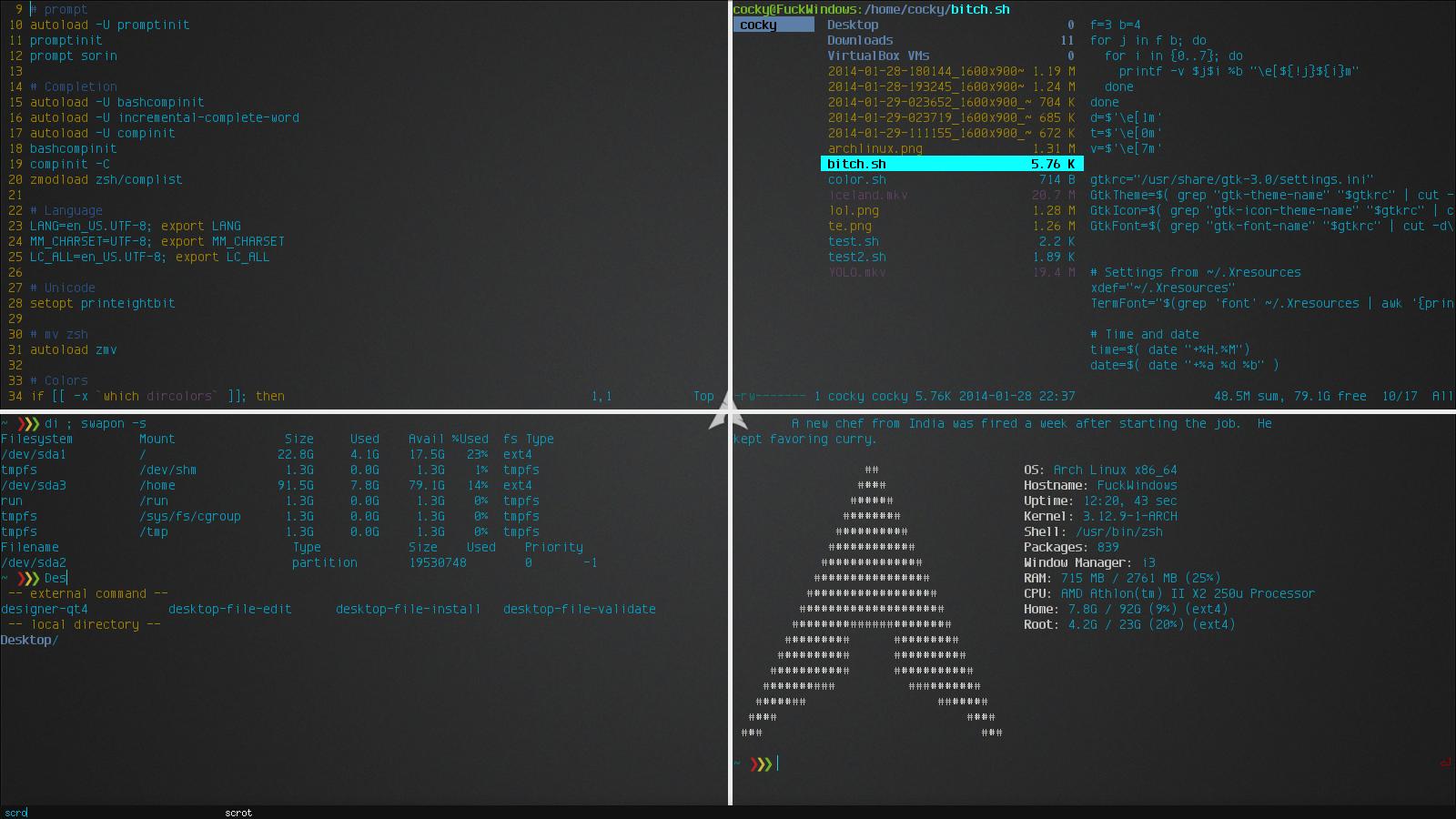The width and height of the screenshot is (1456, 819).
Task: Click the 'scrot' label in the bottom bar
Action: tap(238, 813)
